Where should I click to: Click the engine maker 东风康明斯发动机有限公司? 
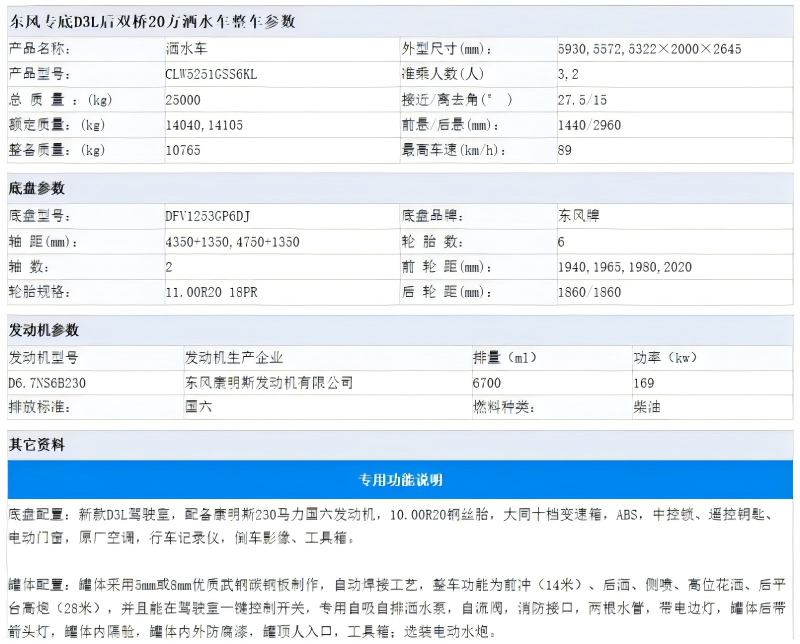tap(269, 382)
